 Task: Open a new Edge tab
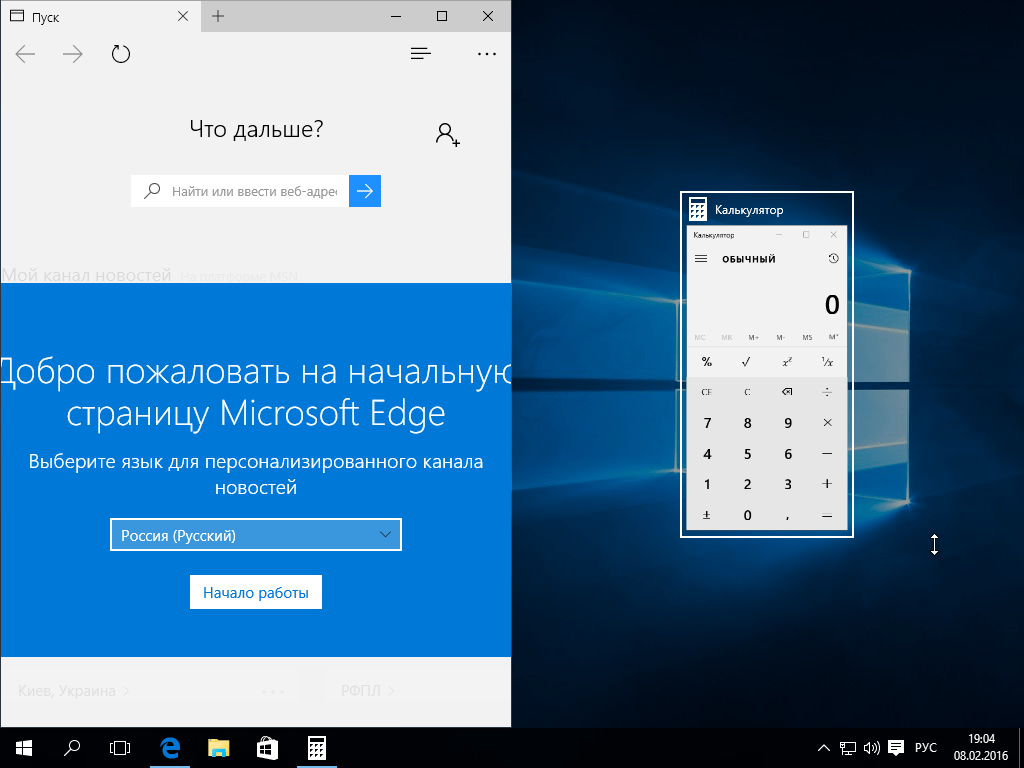[x=218, y=16]
